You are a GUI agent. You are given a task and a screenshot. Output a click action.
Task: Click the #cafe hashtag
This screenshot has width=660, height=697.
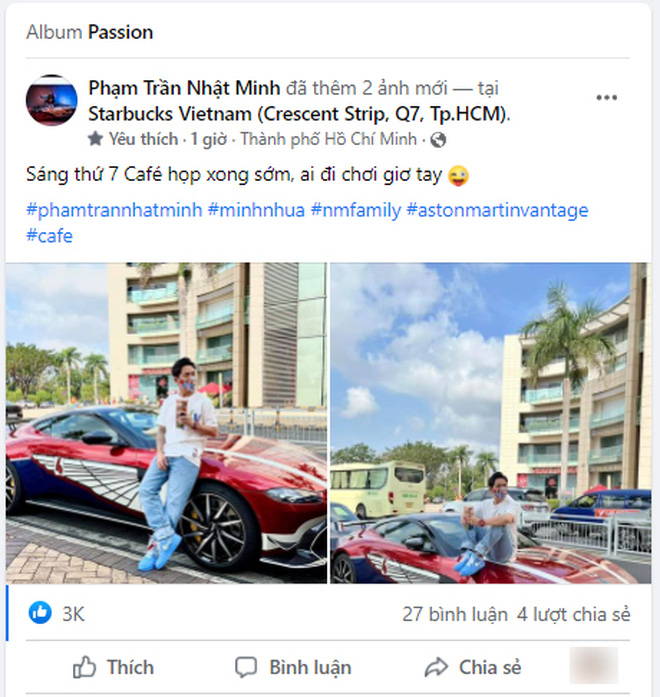[50, 236]
